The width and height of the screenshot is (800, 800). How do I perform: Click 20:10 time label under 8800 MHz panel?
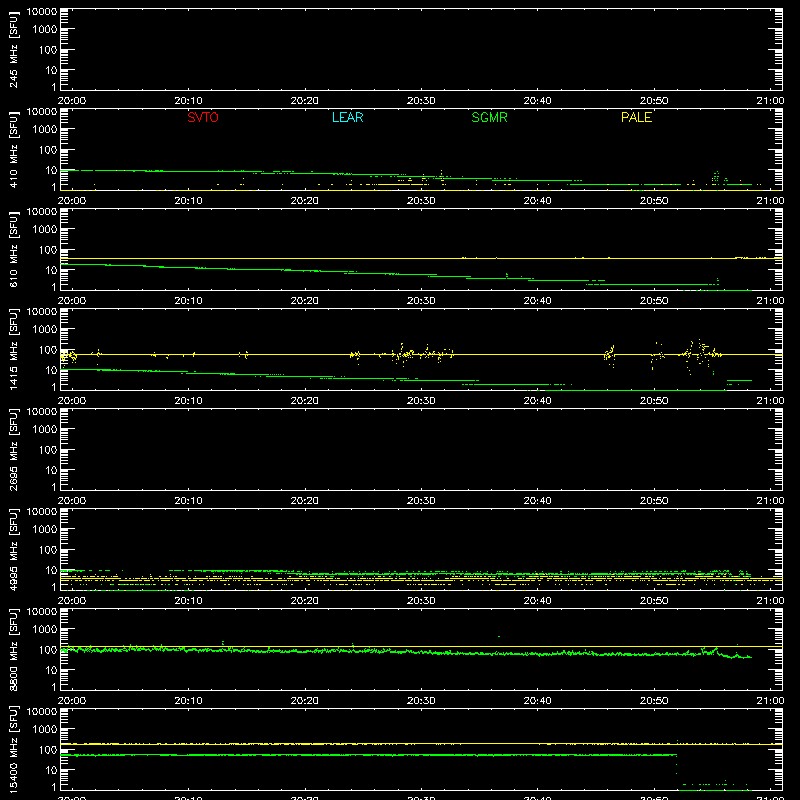coord(188,701)
